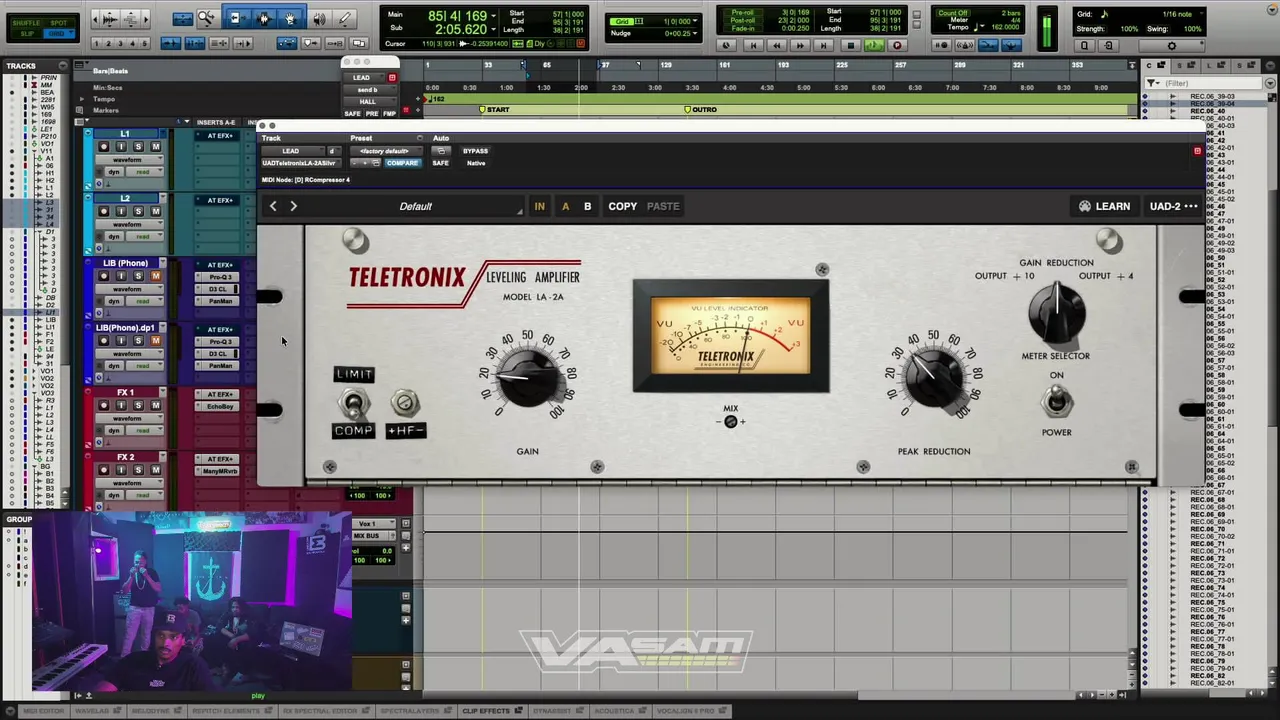Open MIDI EDITOR tab at bottom
This screenshot has height=720, width=1280.
[x=44, y=711]
